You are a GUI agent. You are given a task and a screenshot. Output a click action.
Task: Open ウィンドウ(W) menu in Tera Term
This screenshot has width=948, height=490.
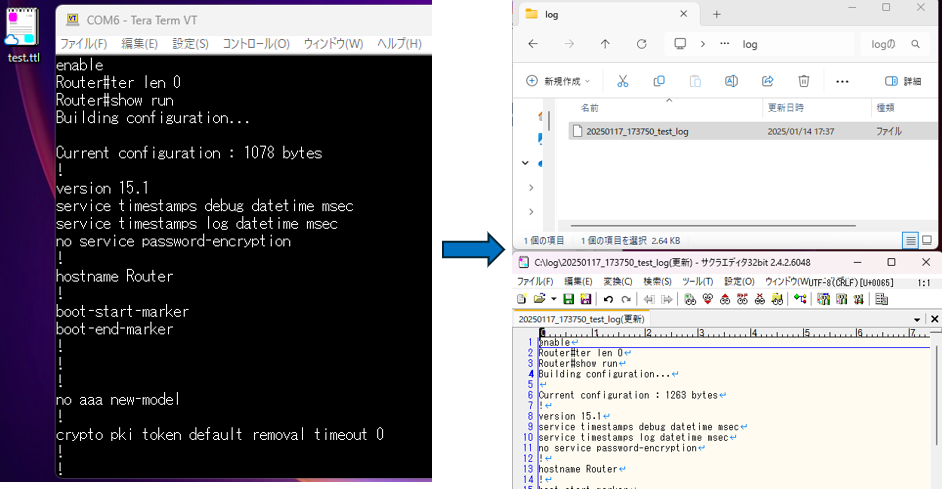coord(333,44)
